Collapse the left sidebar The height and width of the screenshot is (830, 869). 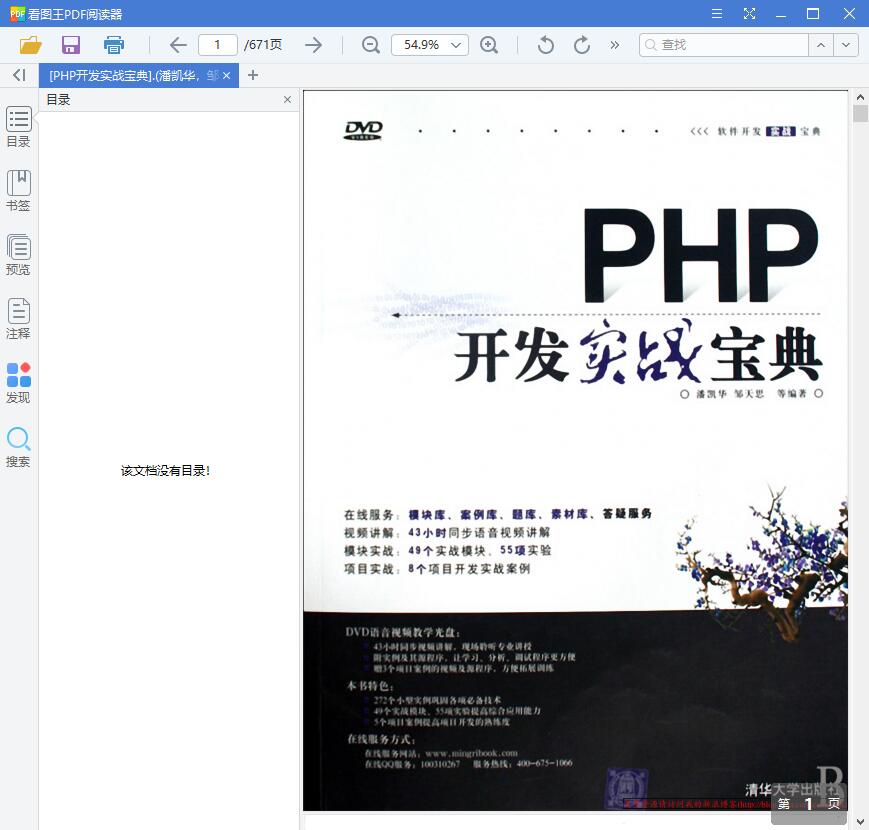[x=18, y=75]
